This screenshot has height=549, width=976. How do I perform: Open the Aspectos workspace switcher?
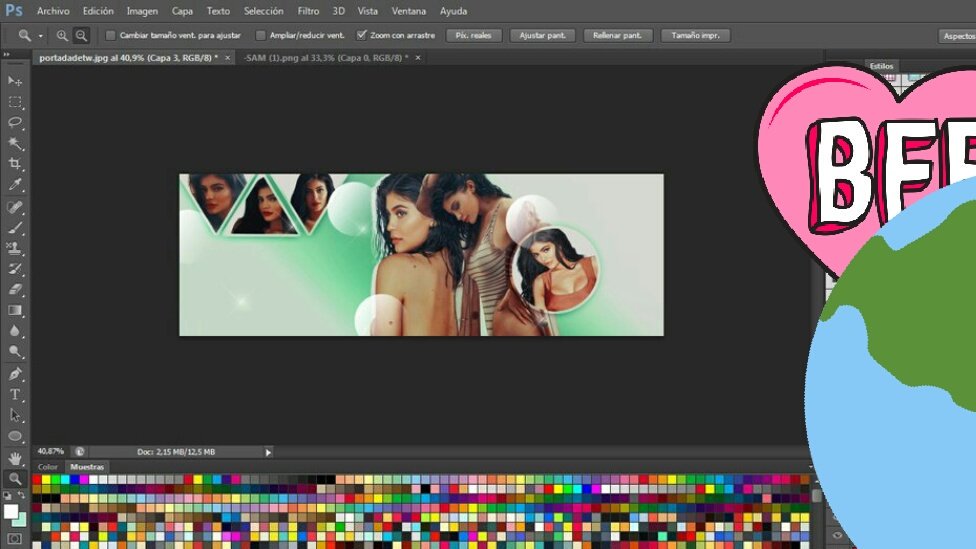(x=957, y=36)
